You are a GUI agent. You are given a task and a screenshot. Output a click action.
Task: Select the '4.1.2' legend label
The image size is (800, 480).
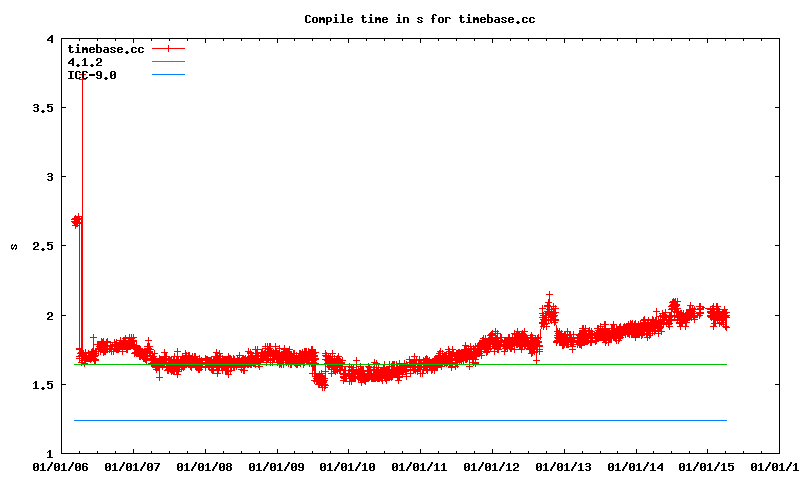click(x=85, y=61)
